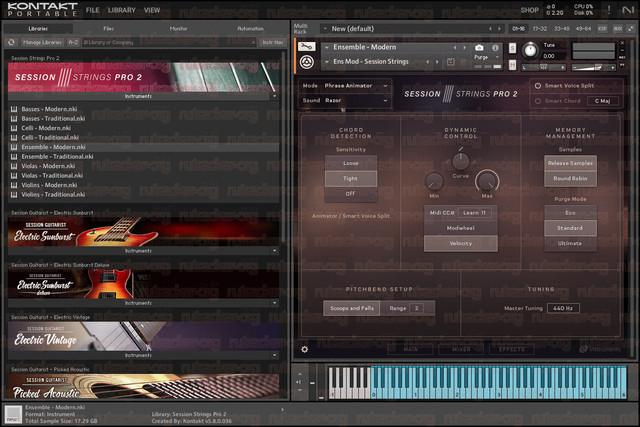Expand Electric Vintage Instruments dropdown
Image resolution: width=640 pixels, height=427 pixels.
274,355
